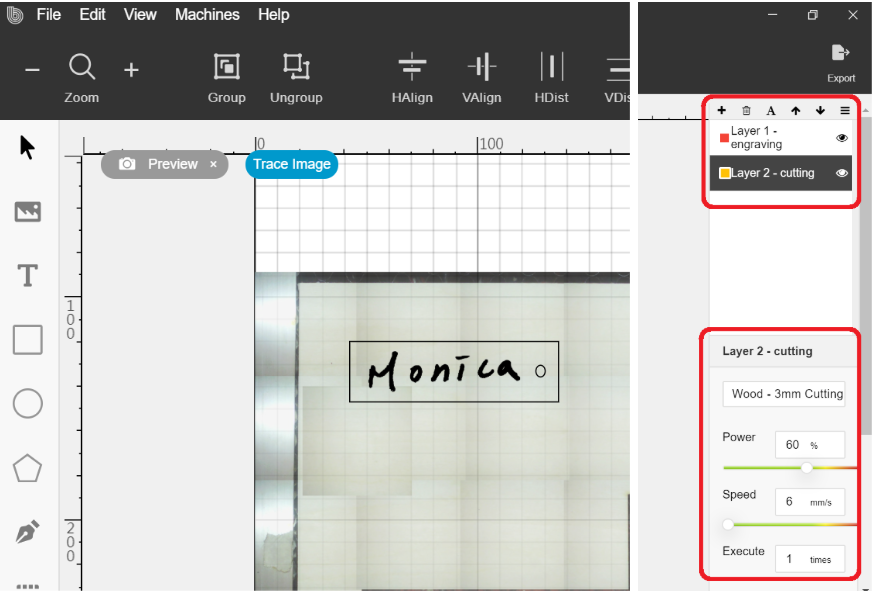Image resolution: width=877 pixels, height=597 pixels.
Task: Open the layer panel hamburger menu
Action: 845,110
